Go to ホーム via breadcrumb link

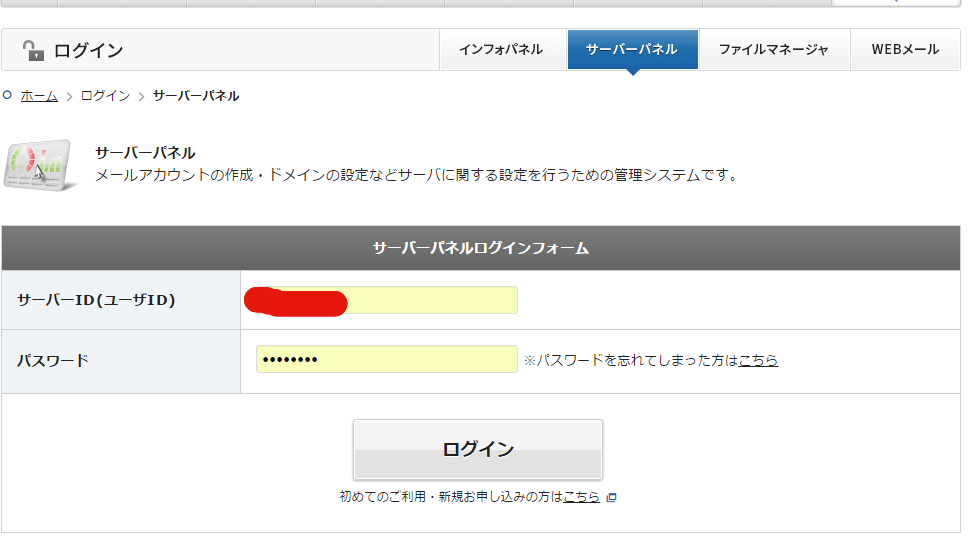click(39, 96)
